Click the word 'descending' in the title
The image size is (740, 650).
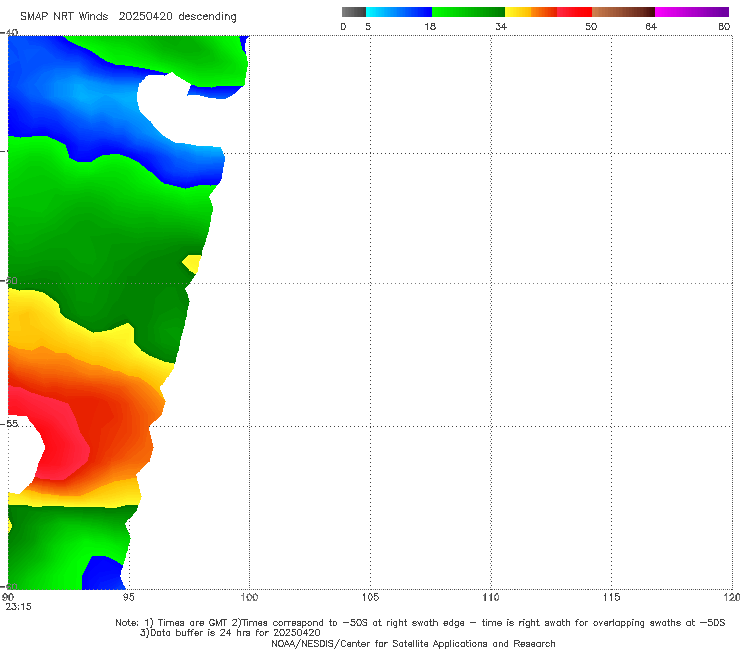207,17
